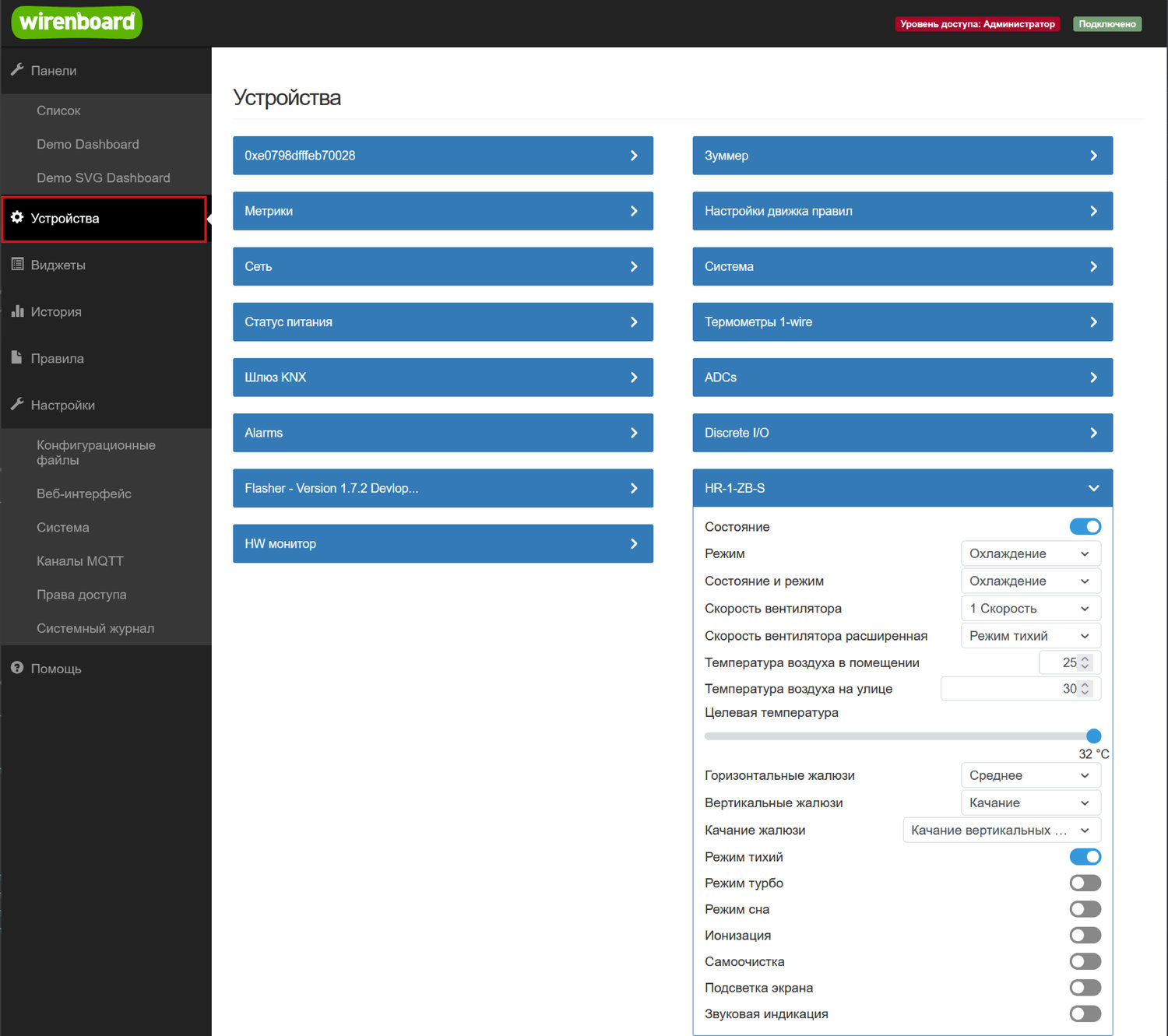Click the bar chart icon beside История
The image size is (1168, 1036).
click(17, 311)
